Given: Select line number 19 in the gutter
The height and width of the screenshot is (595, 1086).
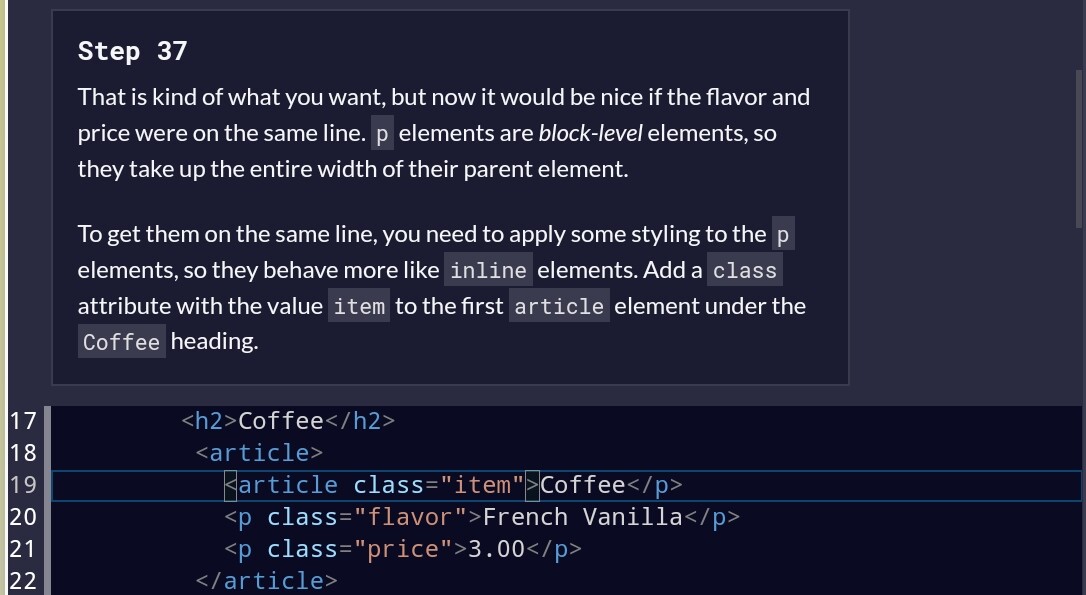Looking at the screenshot, I should tap(22, 485).
